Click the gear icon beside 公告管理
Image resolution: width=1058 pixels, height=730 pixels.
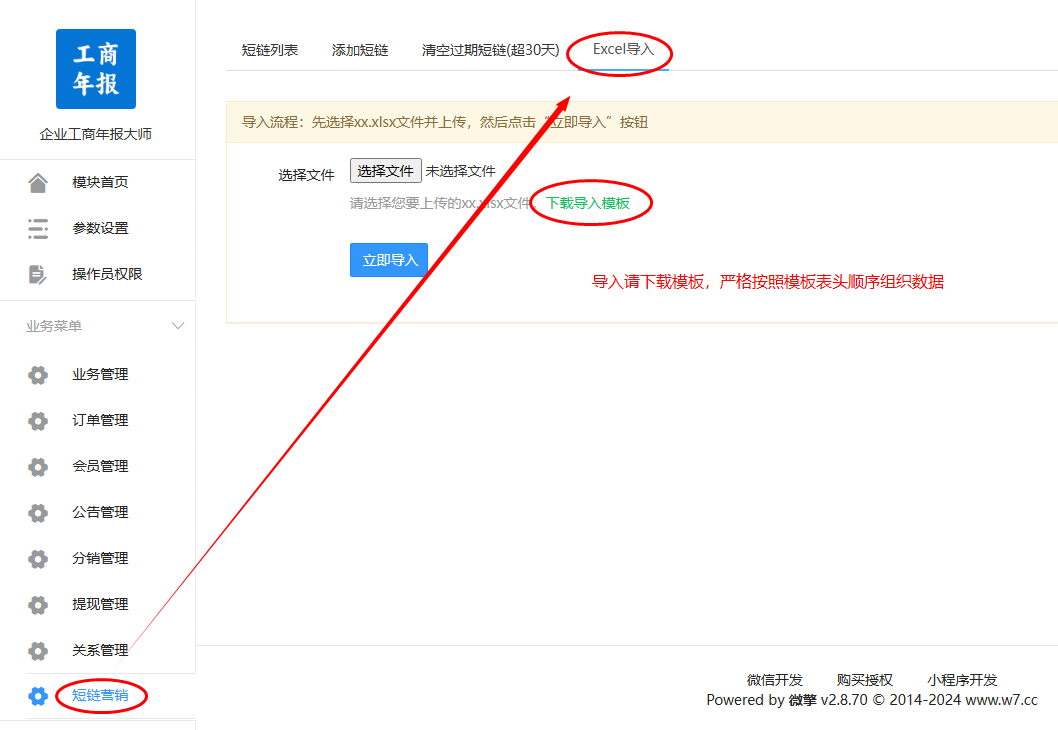coord(38,513)
